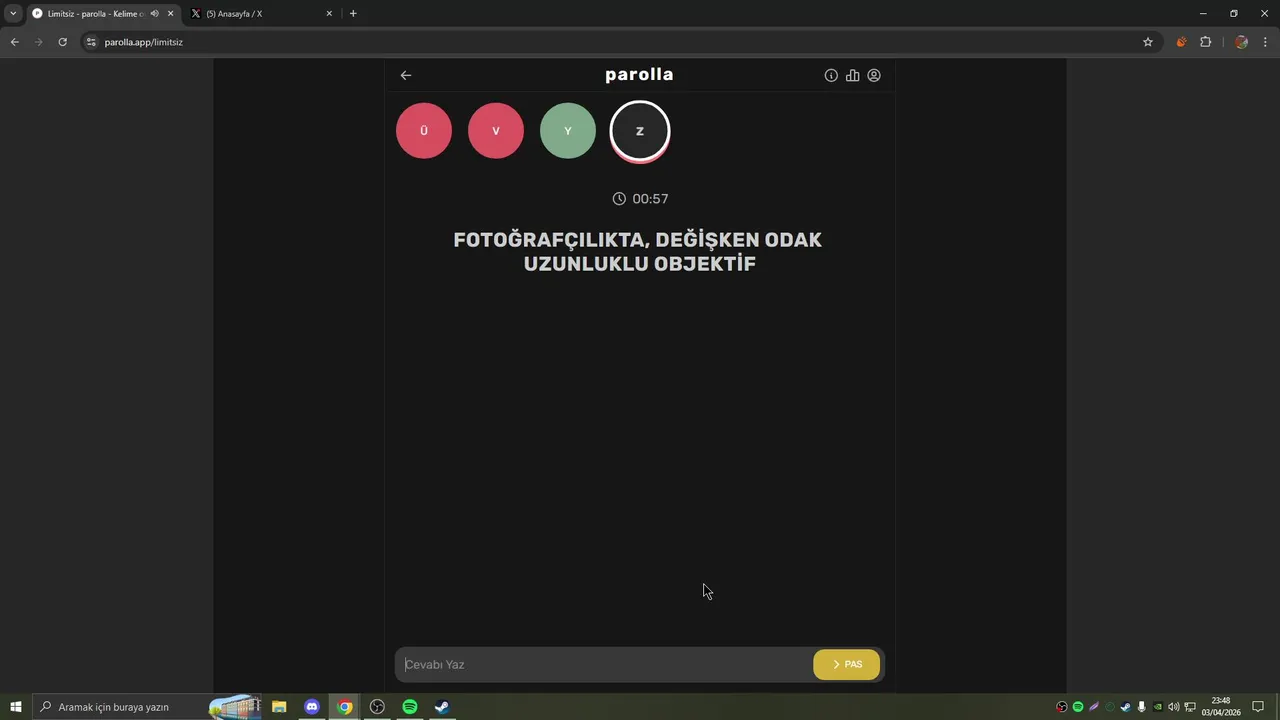Open a new browser tab

click(353, 14)
